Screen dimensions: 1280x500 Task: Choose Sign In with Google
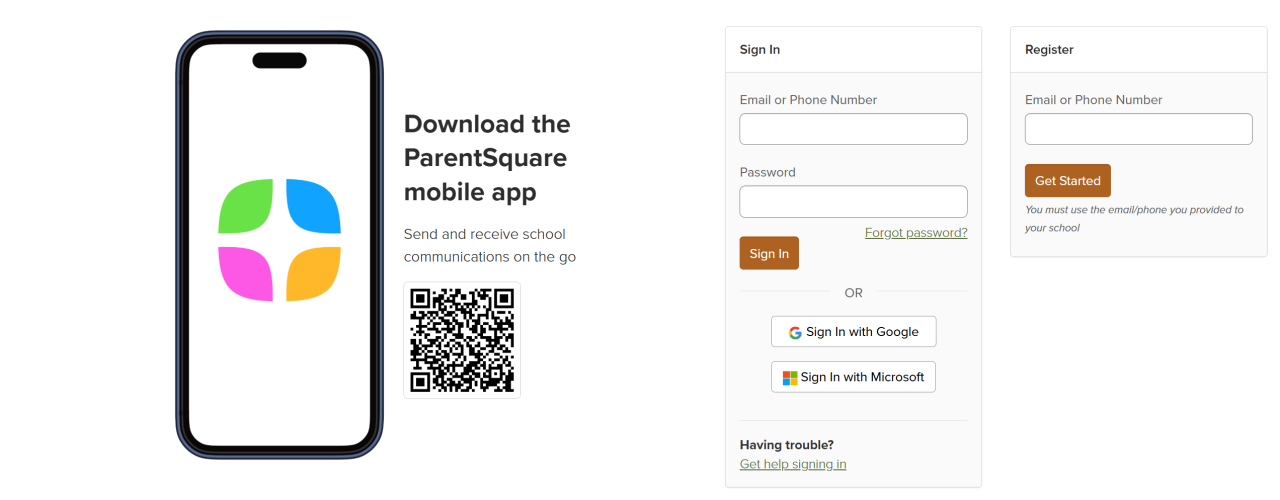(x=853, y=332)
